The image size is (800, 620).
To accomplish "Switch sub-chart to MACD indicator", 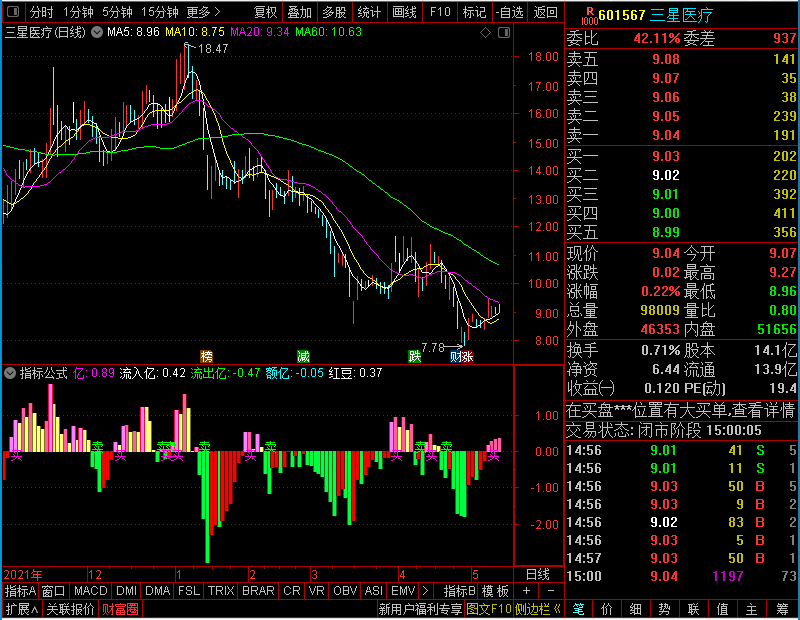I will [x=91, y=591].
